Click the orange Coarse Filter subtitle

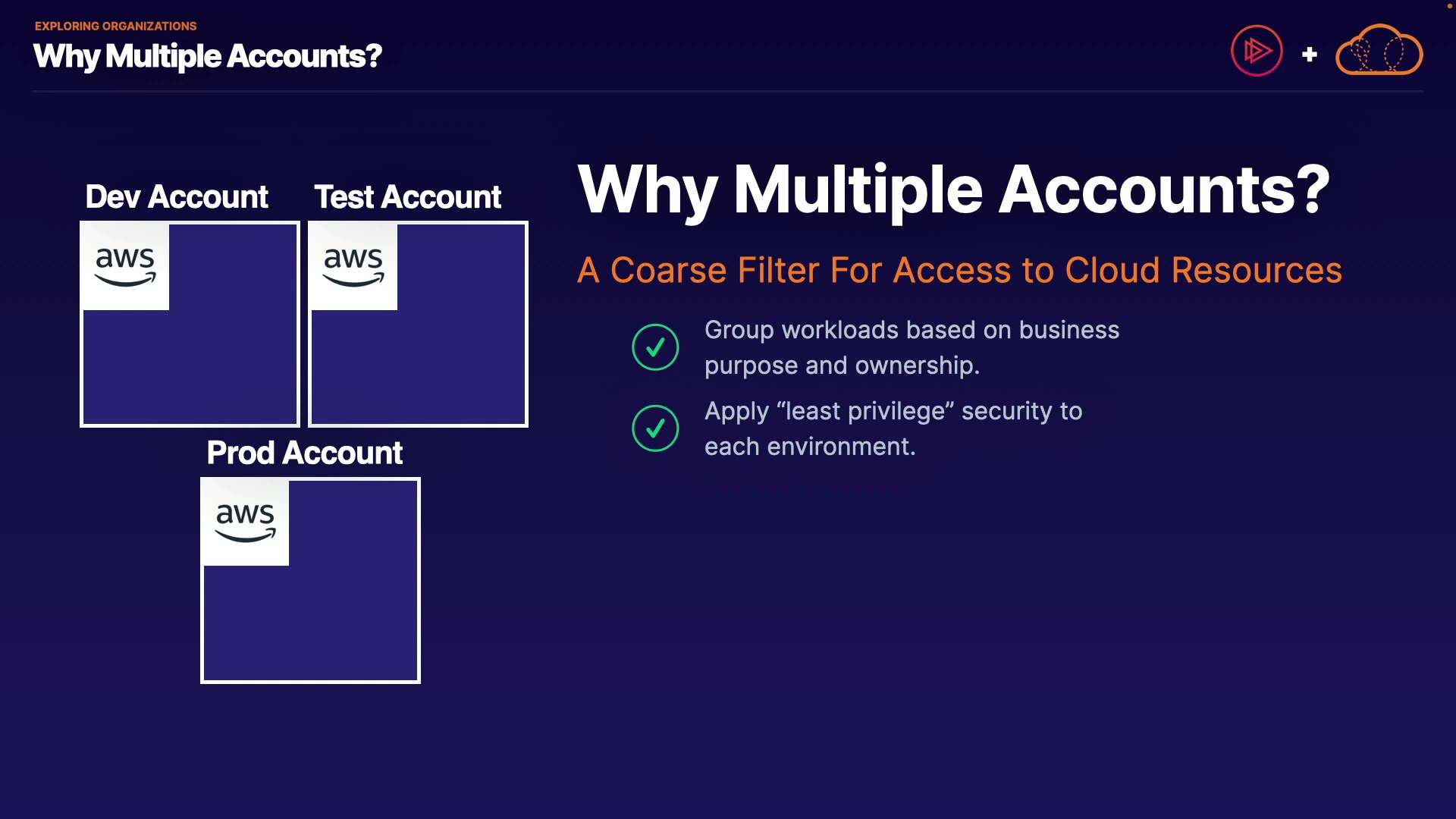(959, 270)
